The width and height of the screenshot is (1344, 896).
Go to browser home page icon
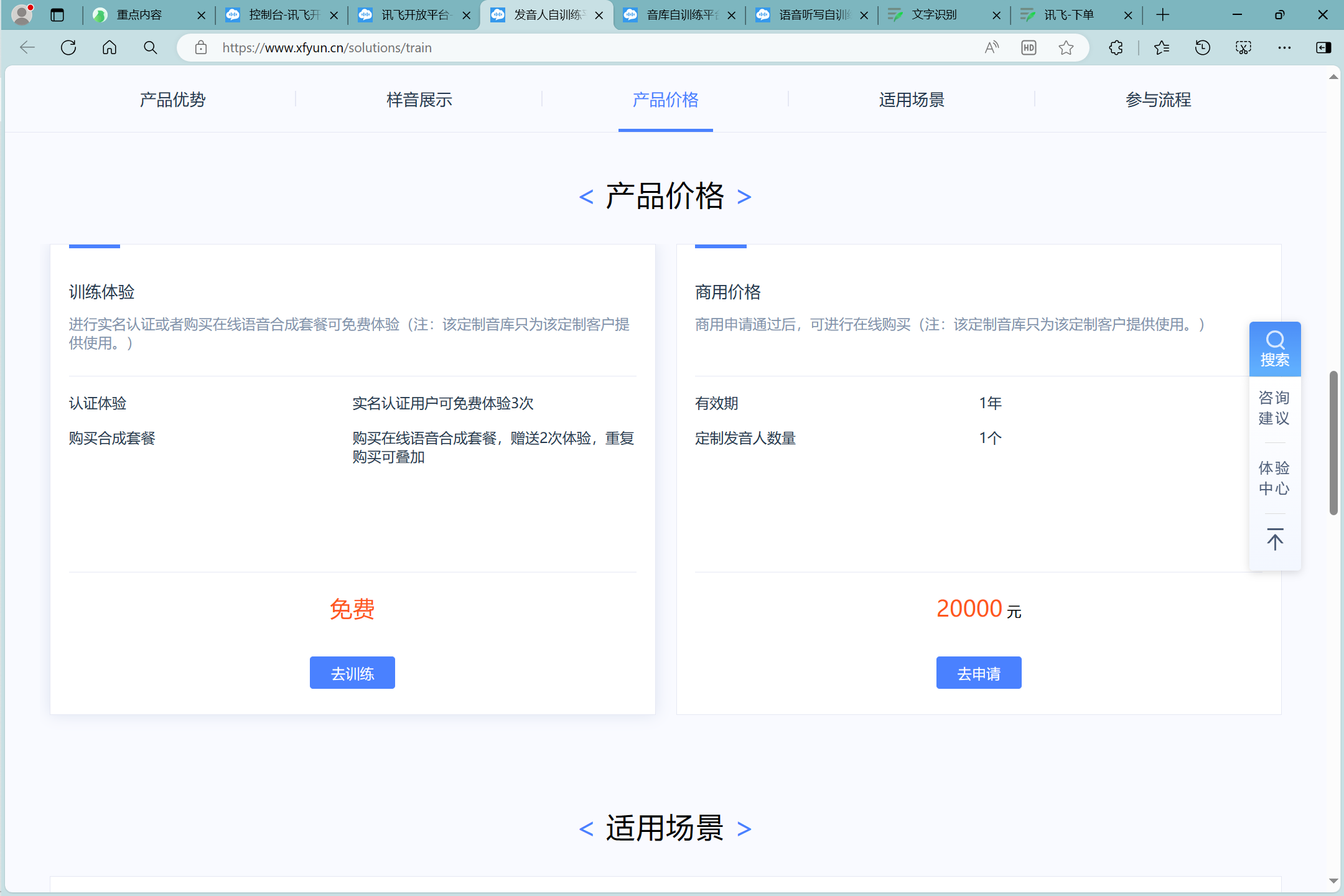point(110,48)
